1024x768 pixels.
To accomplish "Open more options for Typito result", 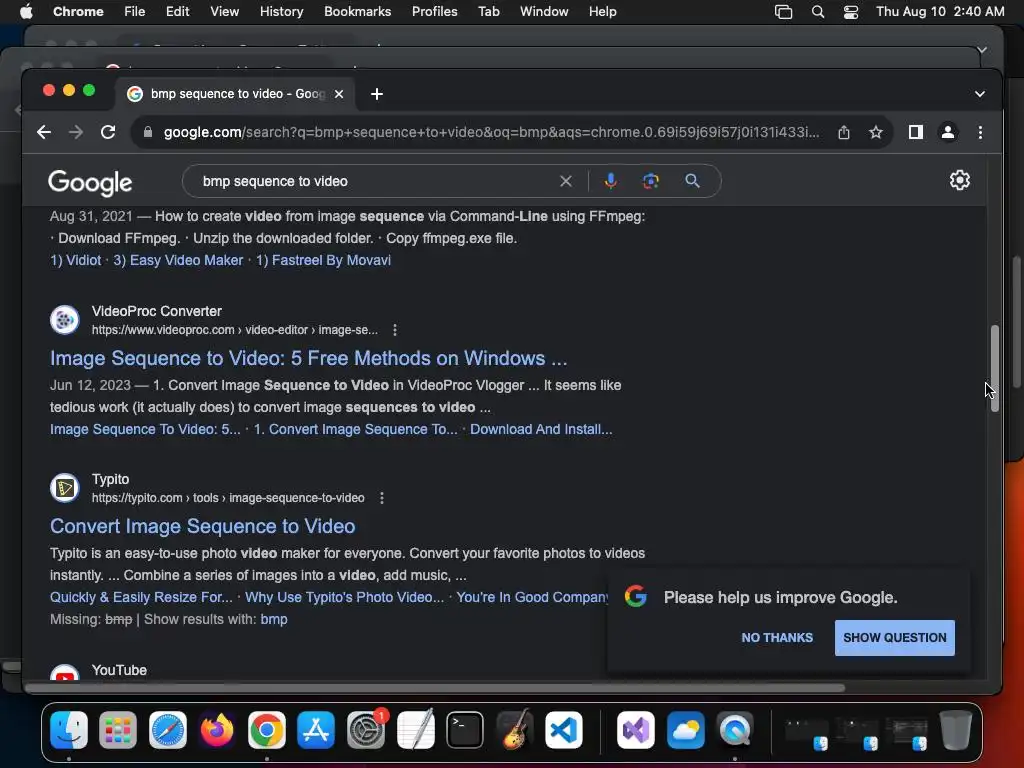I will tap(382, 498).
